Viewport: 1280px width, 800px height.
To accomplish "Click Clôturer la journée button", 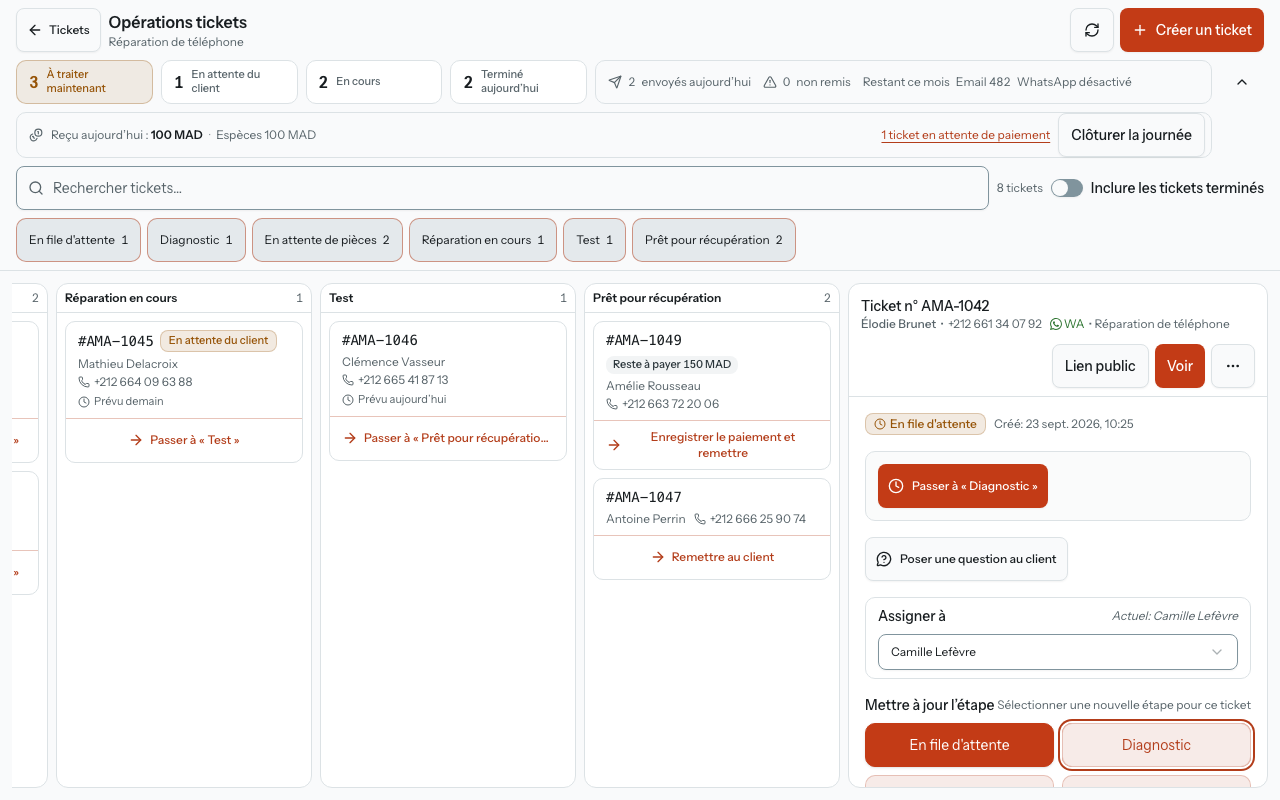I will pos(1131,135).
